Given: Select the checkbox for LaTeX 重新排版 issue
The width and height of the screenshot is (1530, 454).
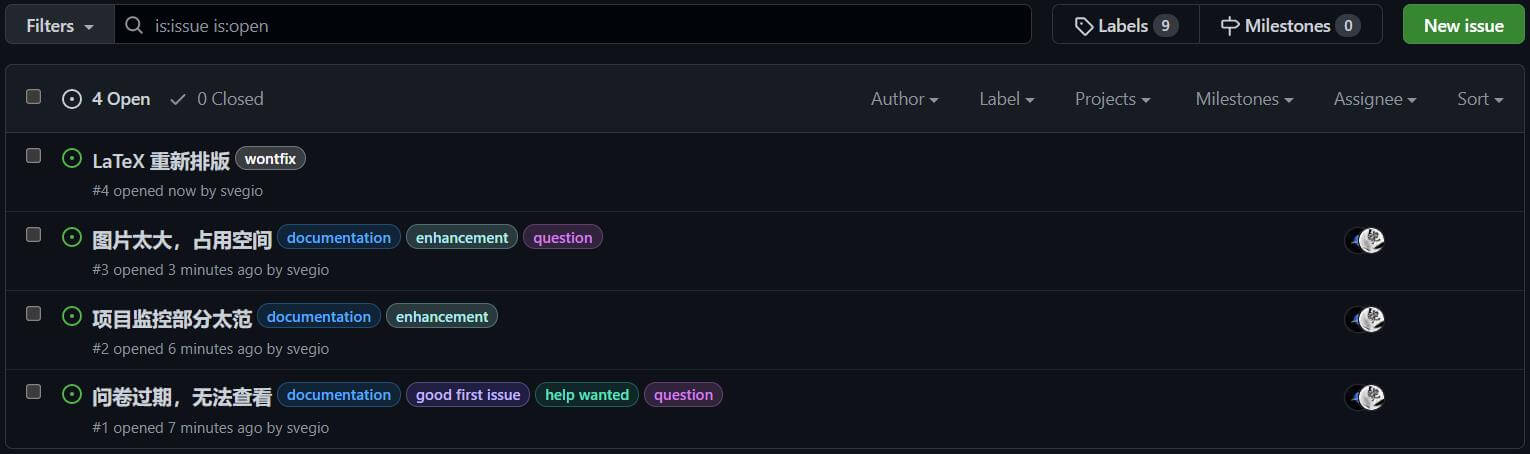Looking at the screenshot, I should (x=34, y=156).
